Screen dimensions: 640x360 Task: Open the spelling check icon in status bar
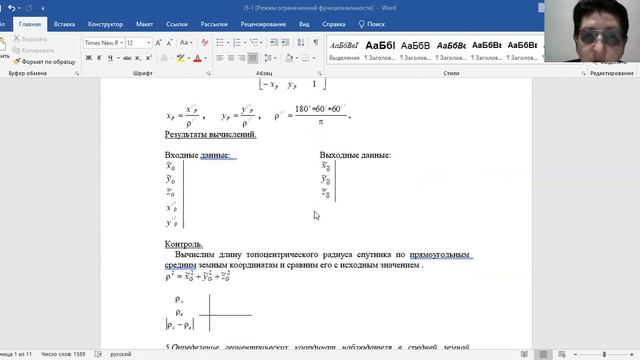[x=98, y=354]
